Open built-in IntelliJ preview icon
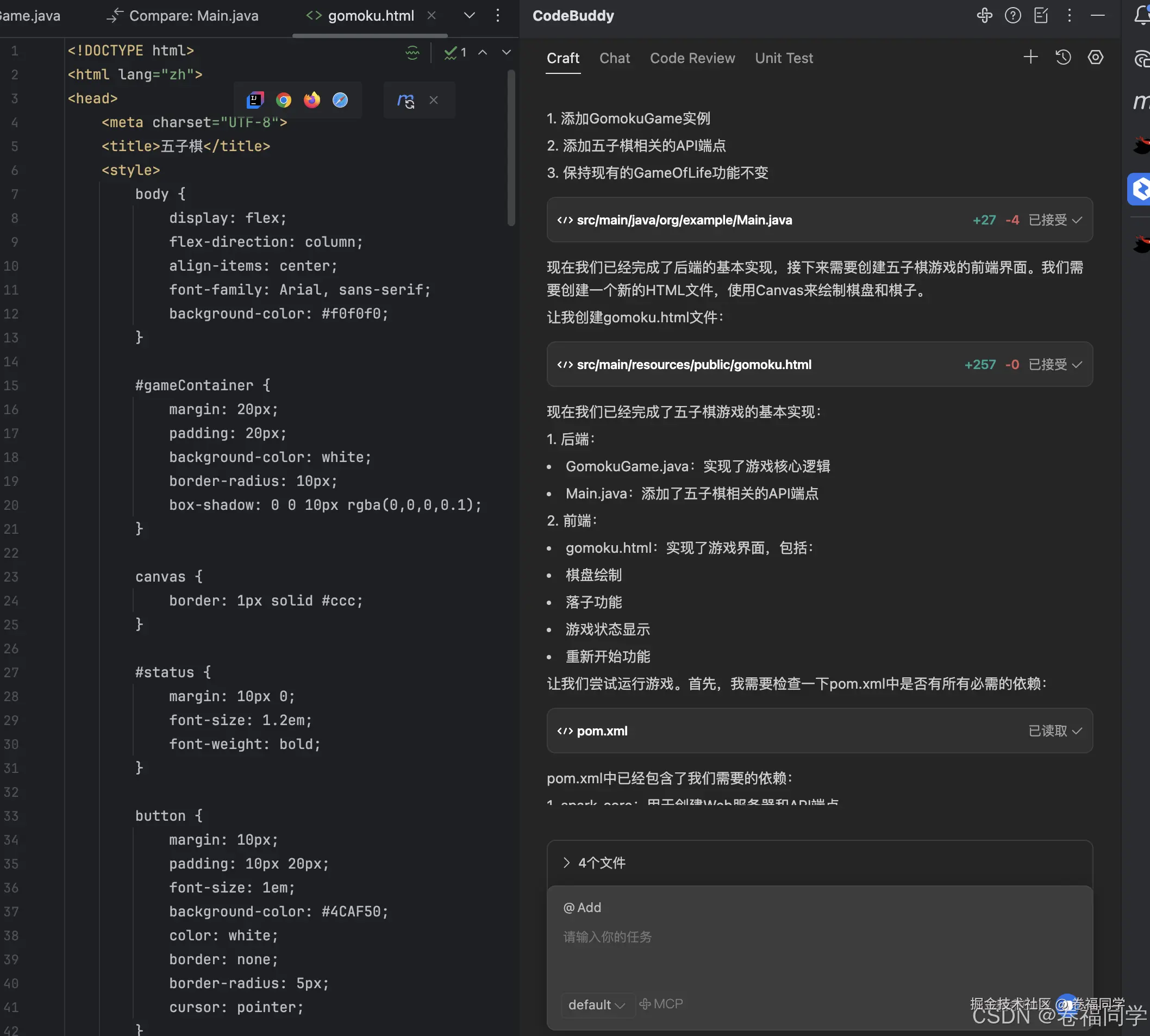 tap(255, 100)
